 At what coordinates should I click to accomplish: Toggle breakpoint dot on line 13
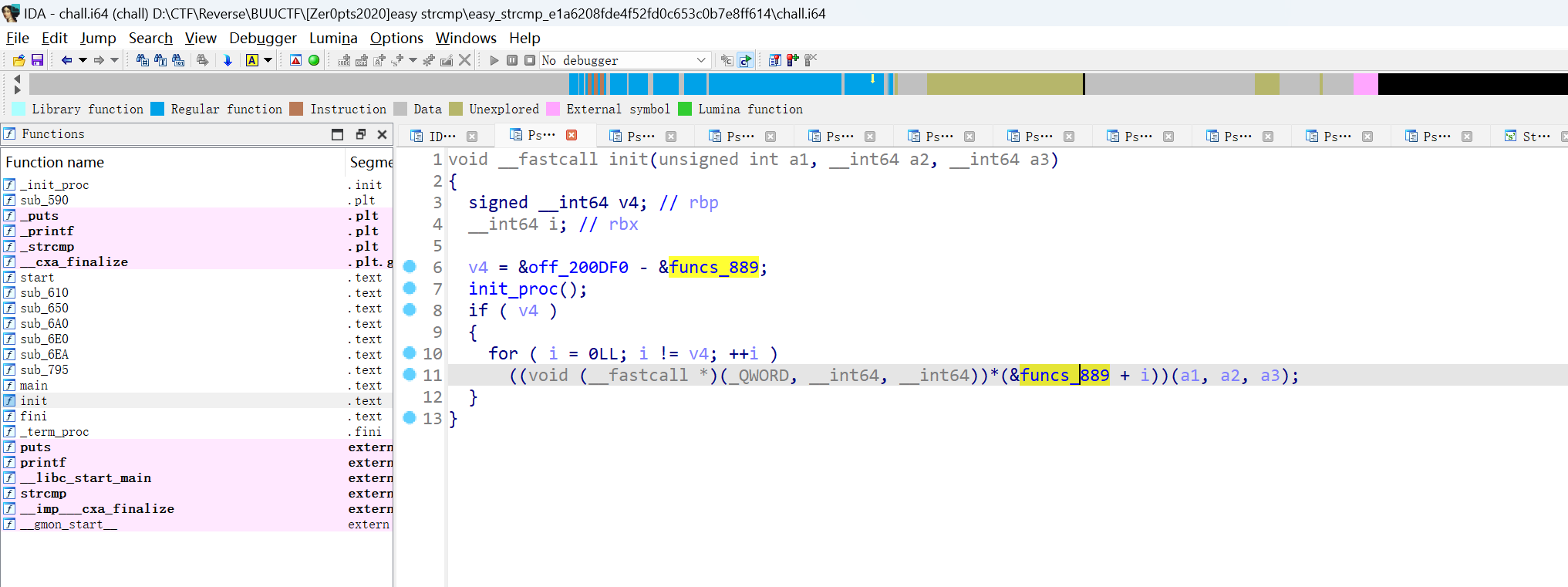pyautogui.click(x=410, y=418)
